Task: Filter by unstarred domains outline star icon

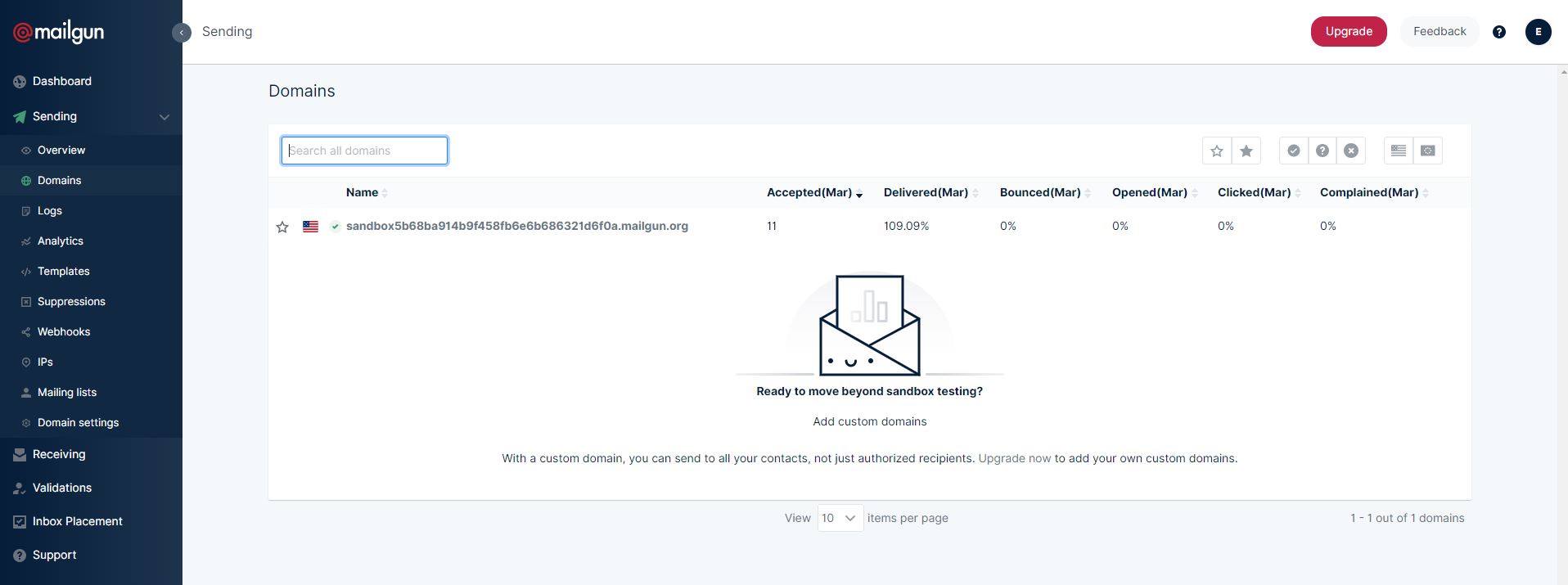Action: click(1217, 151)
